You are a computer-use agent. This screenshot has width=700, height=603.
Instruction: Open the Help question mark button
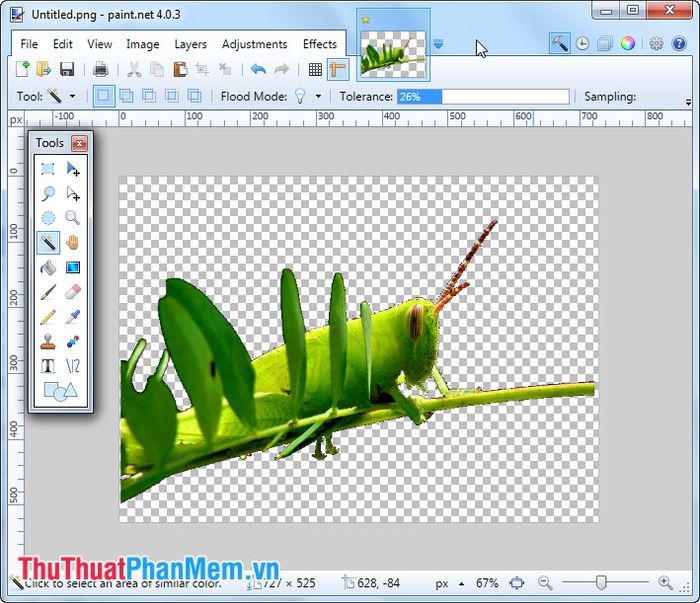click(x=679, y=44)
